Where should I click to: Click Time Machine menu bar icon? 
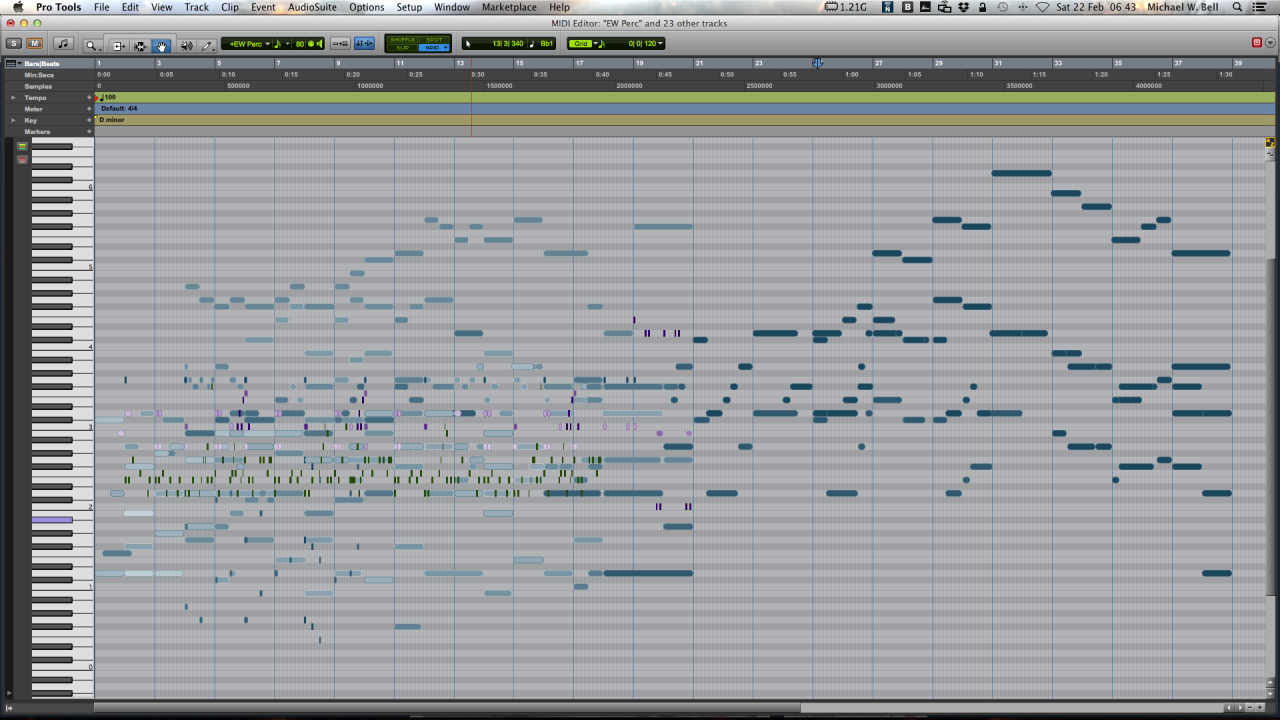(x=1003, y=7)
